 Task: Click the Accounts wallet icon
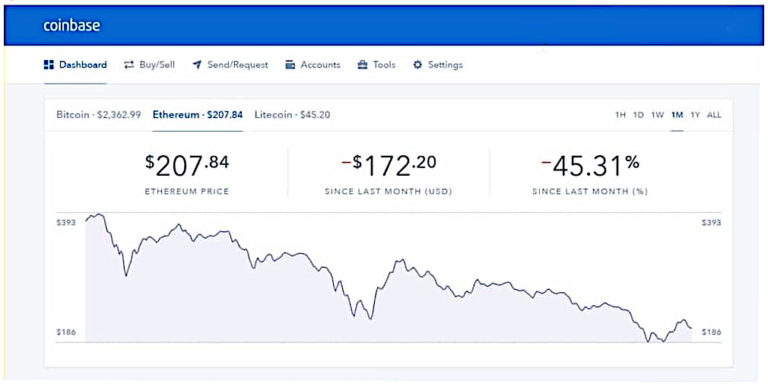click(290, 65)
